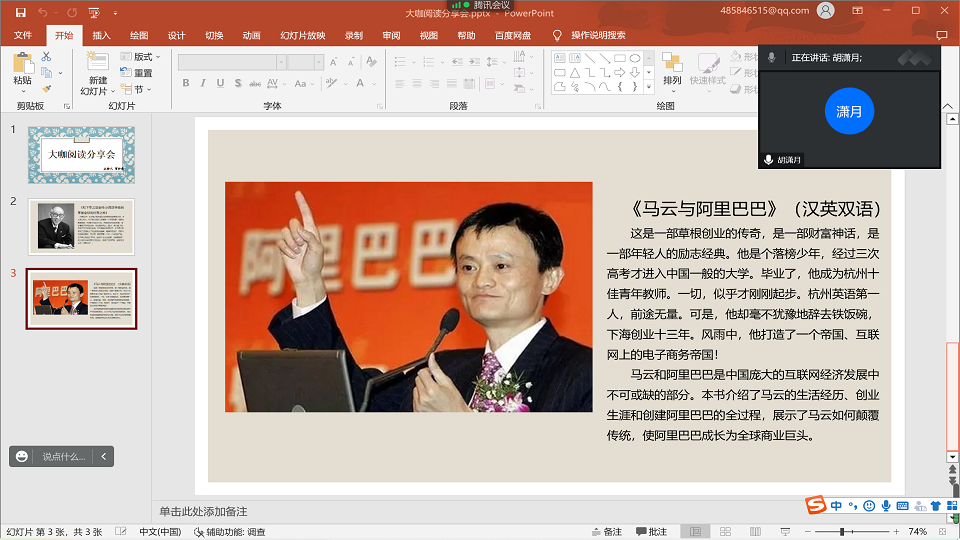This screenshot has height=540, width=960.
Task: Select the Format Painter brush icon
Action: point(47,89)
